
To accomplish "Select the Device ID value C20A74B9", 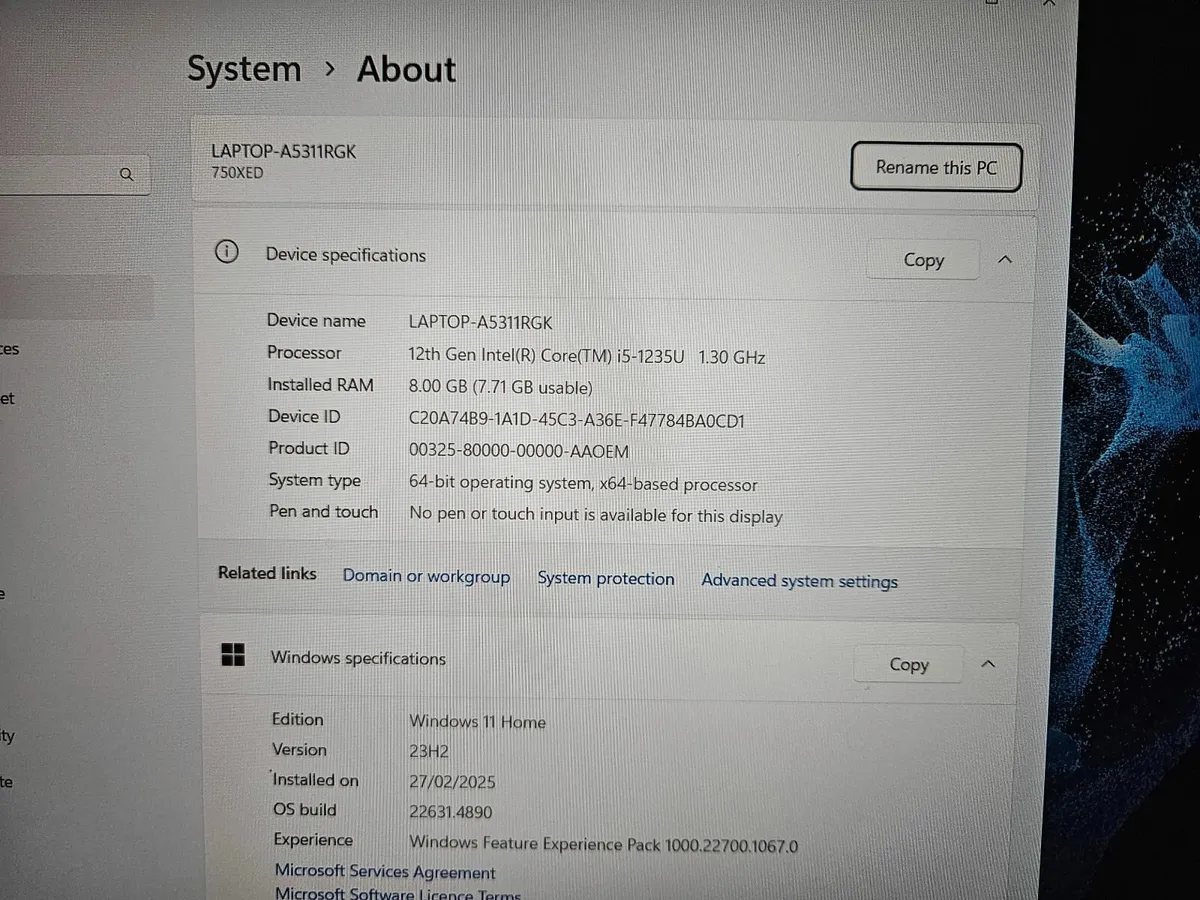I will 577,420.
